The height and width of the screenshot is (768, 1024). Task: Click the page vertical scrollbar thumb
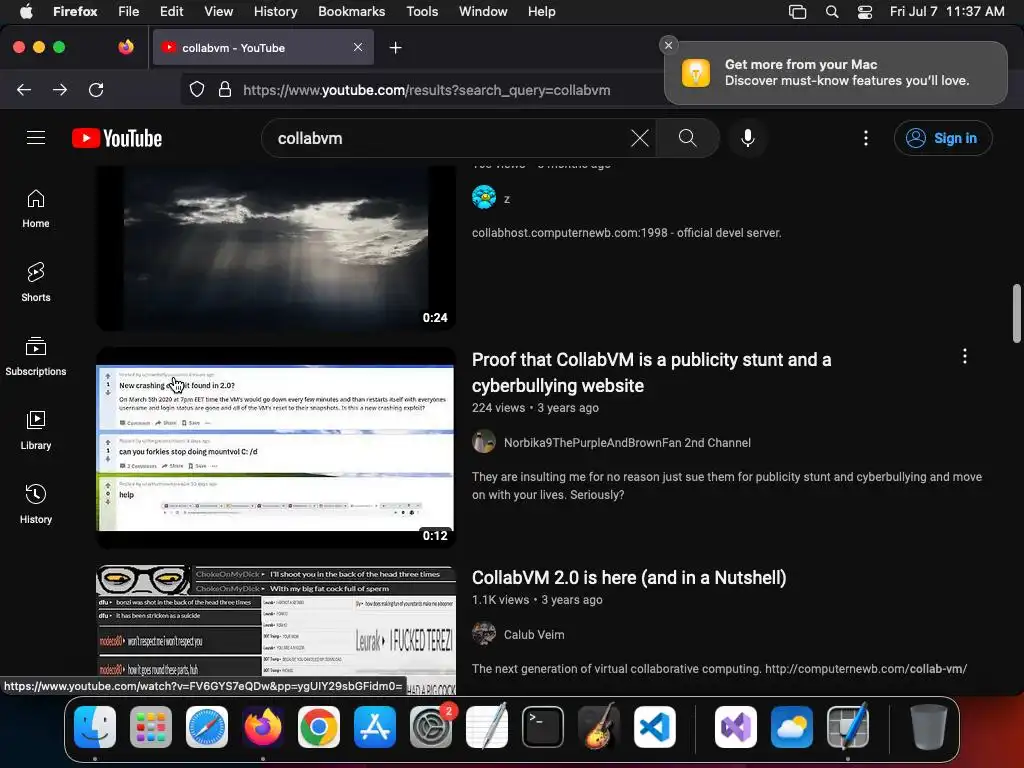click(x=1016, y=313)
